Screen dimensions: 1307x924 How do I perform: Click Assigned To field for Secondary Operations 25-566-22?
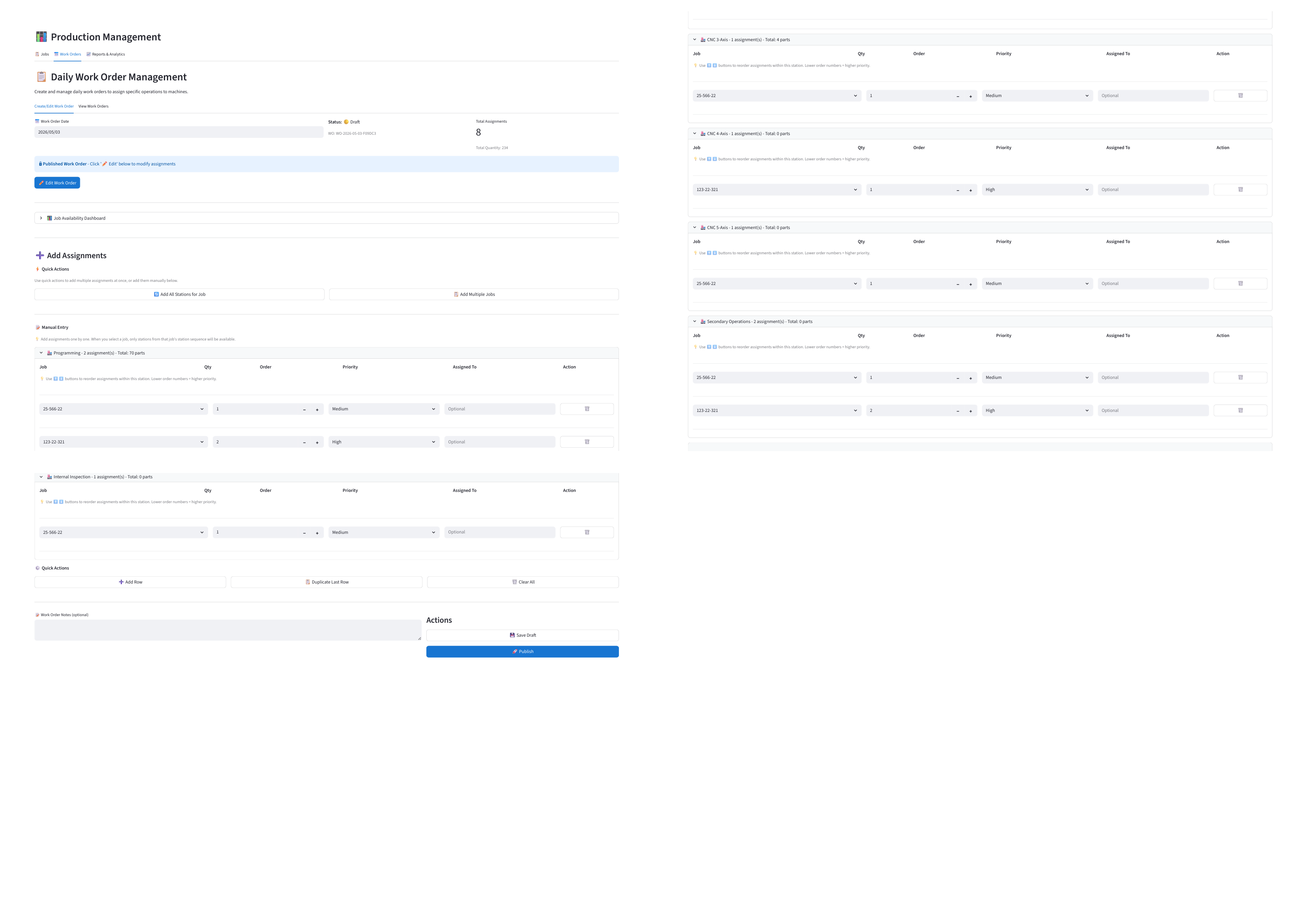click(1153, 377)
